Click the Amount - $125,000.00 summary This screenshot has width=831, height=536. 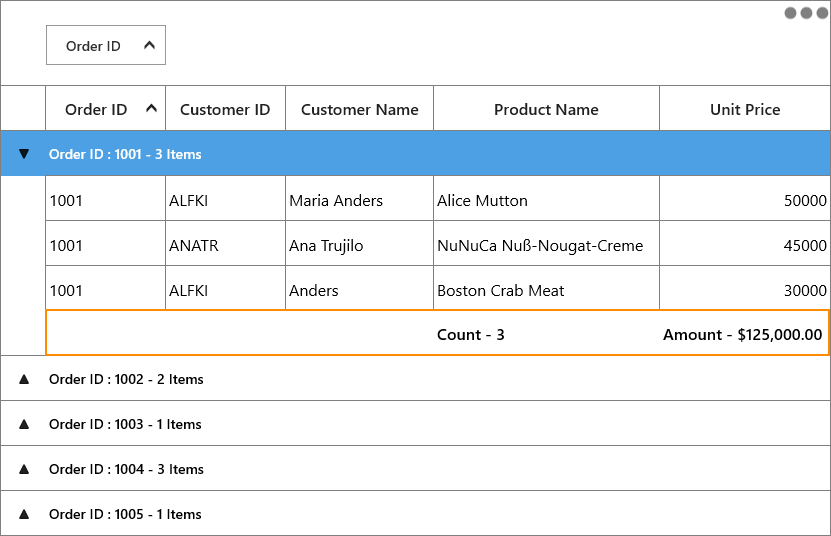coord(742,335)
